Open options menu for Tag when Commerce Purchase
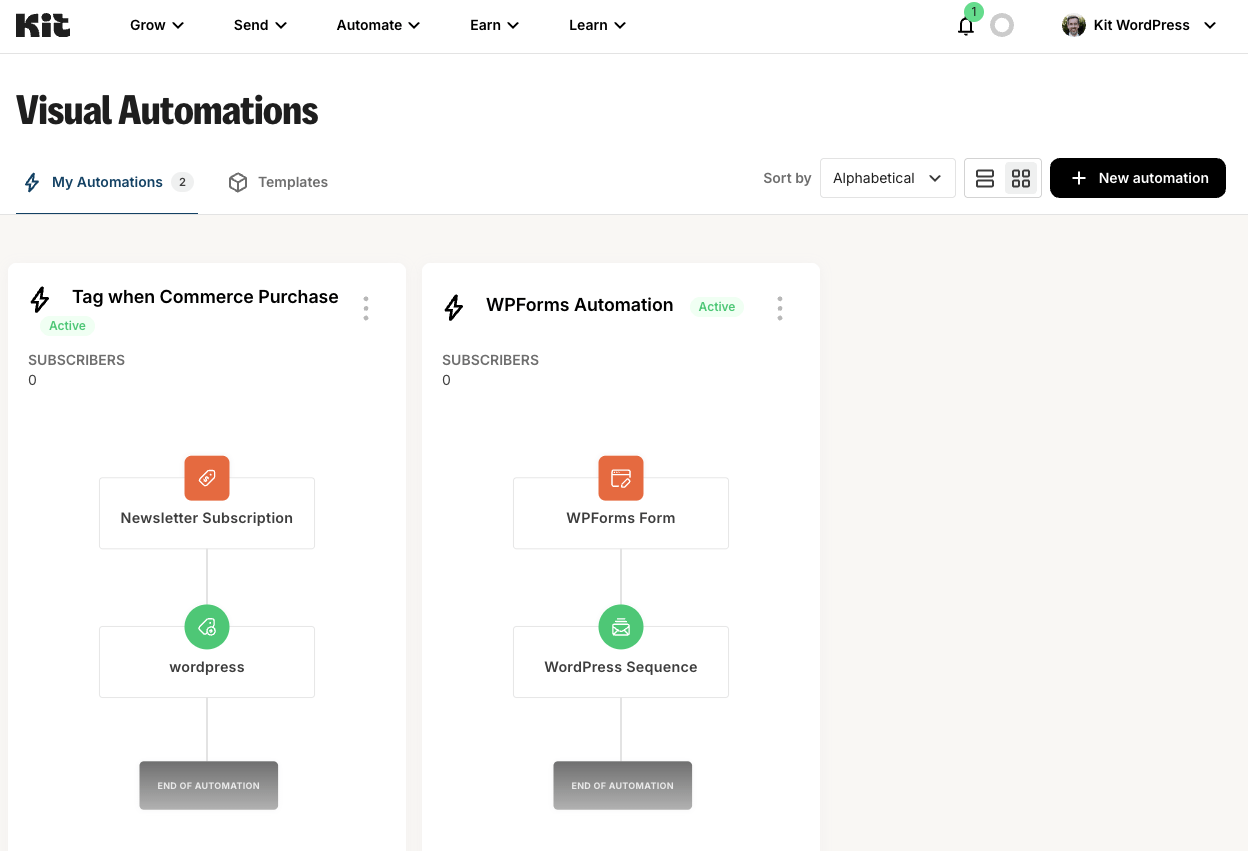 click(x=366, y=308)
